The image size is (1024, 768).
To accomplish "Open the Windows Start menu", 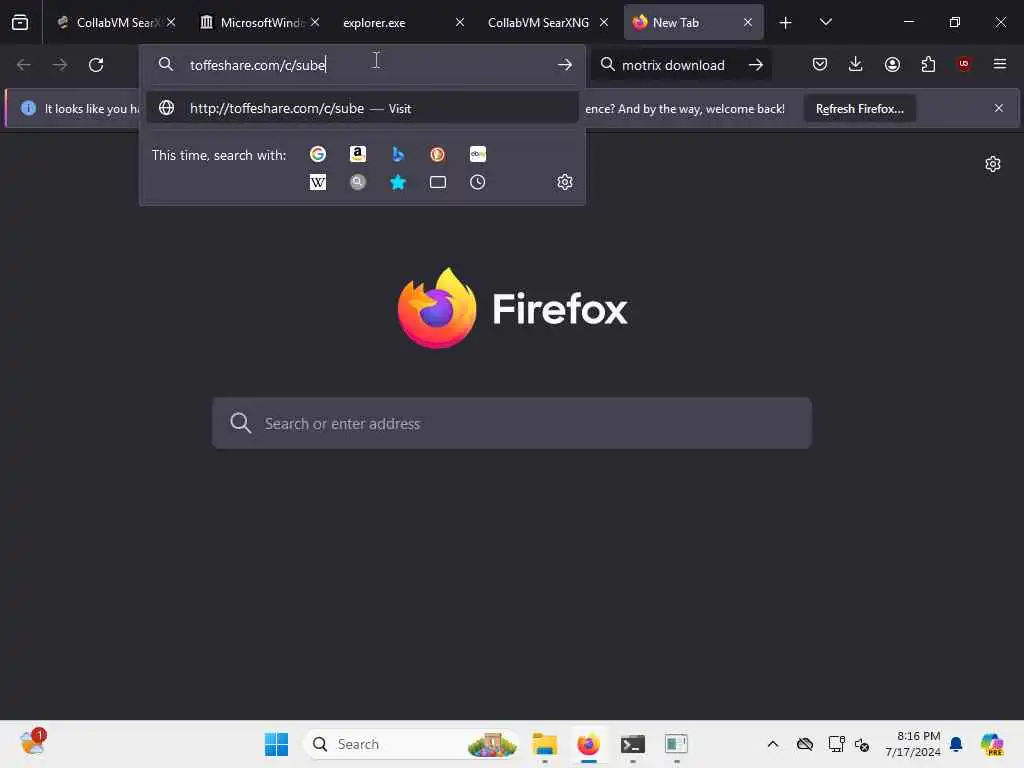I will click(276, 744).
